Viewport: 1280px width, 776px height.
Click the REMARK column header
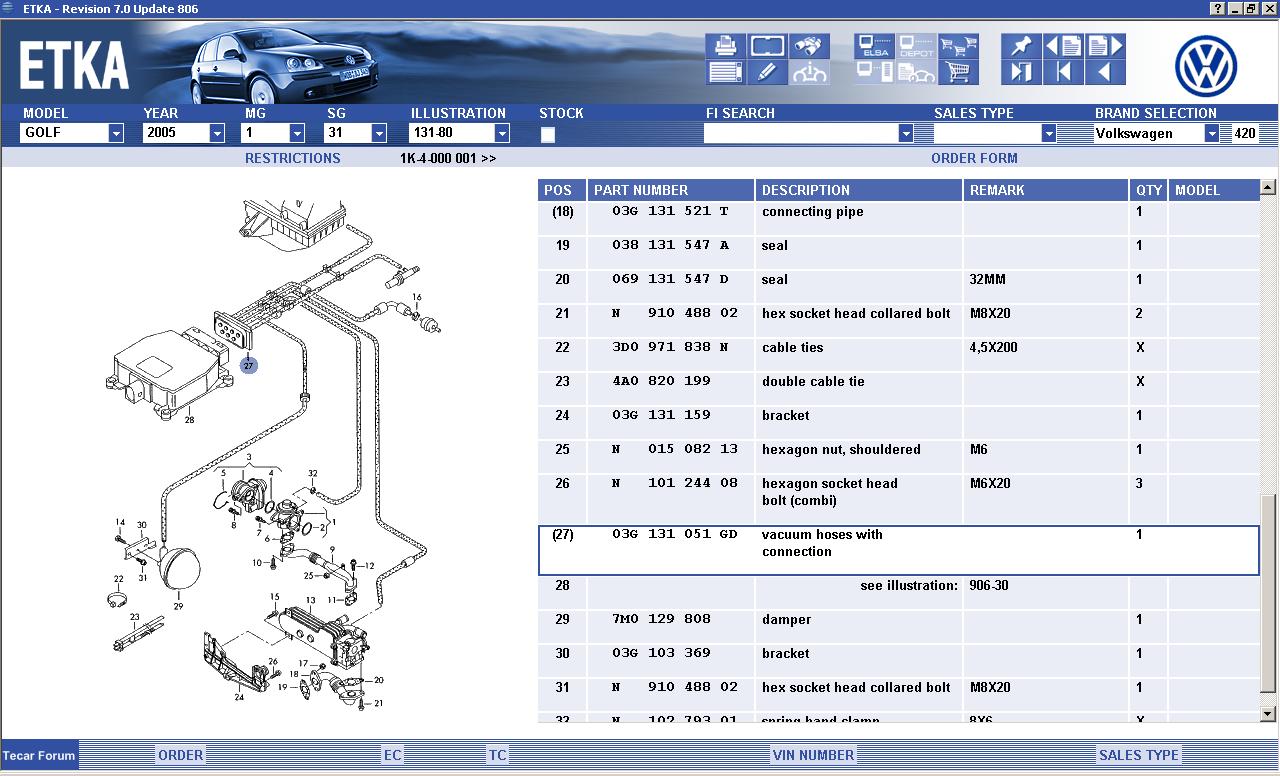[x=1045, y=190]
